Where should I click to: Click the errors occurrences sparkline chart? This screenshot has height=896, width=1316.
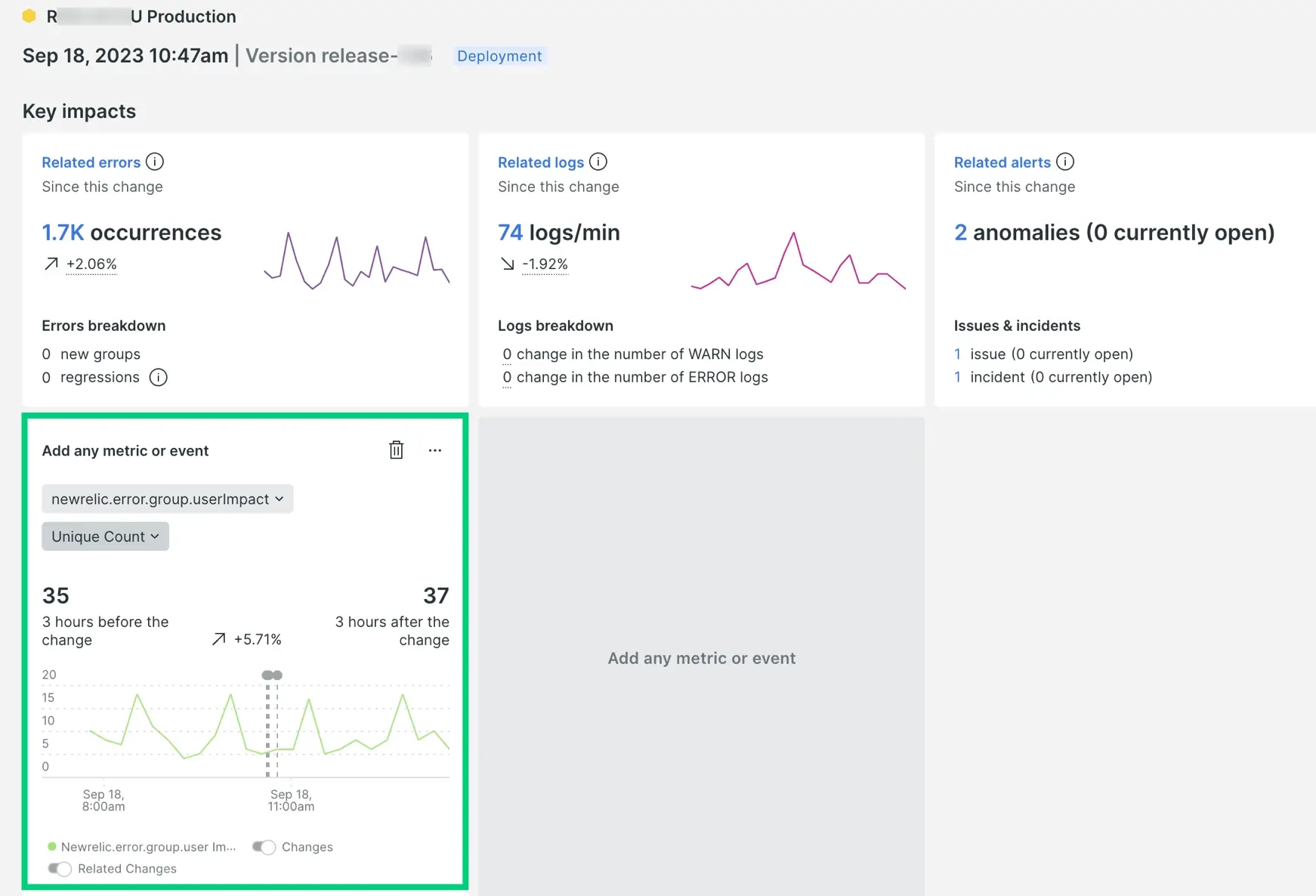tap(357, 260)
